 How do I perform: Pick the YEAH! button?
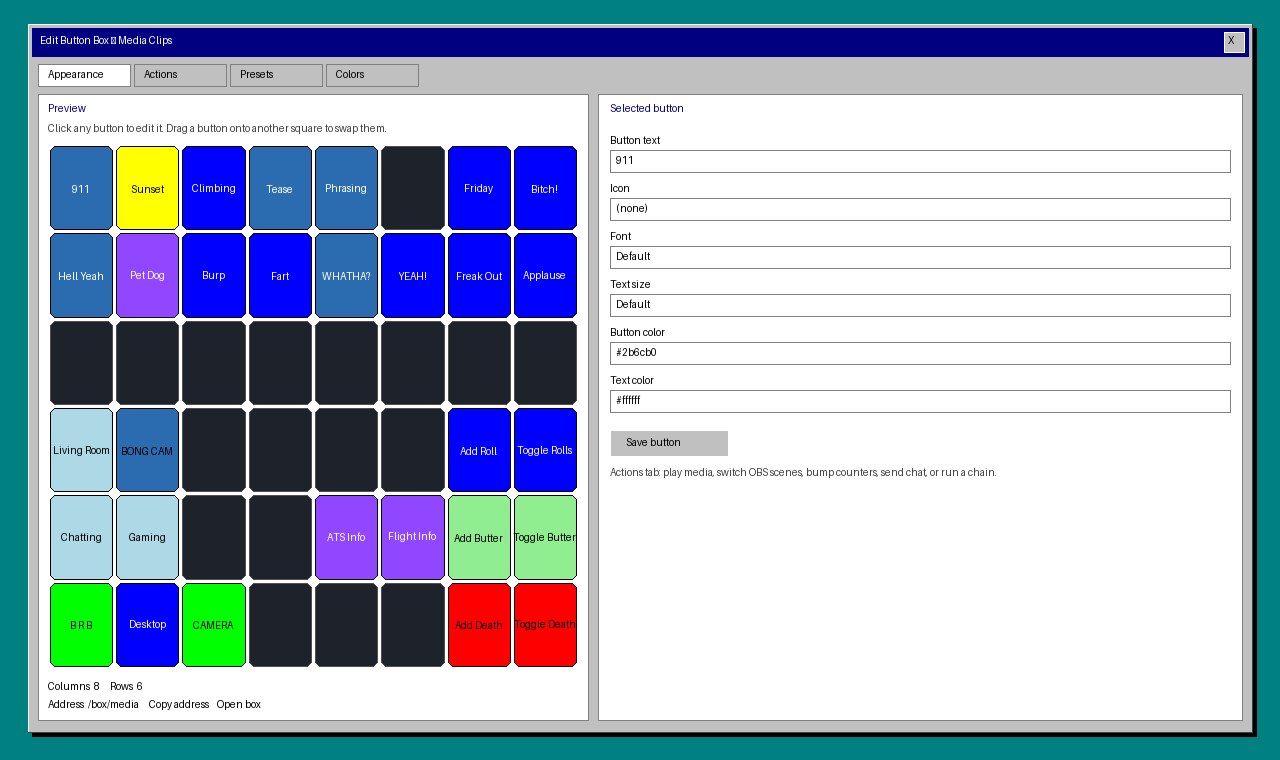click(413, 275)
